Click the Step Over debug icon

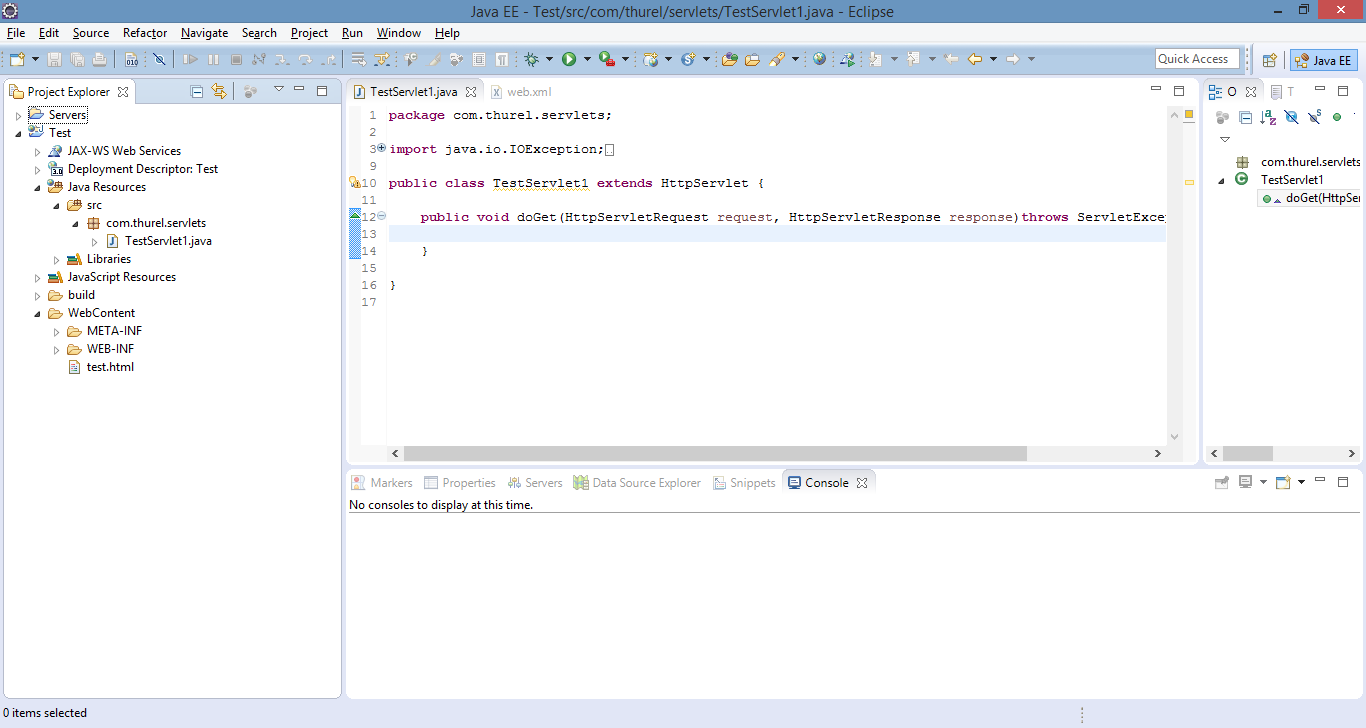[x=304, y=60]
